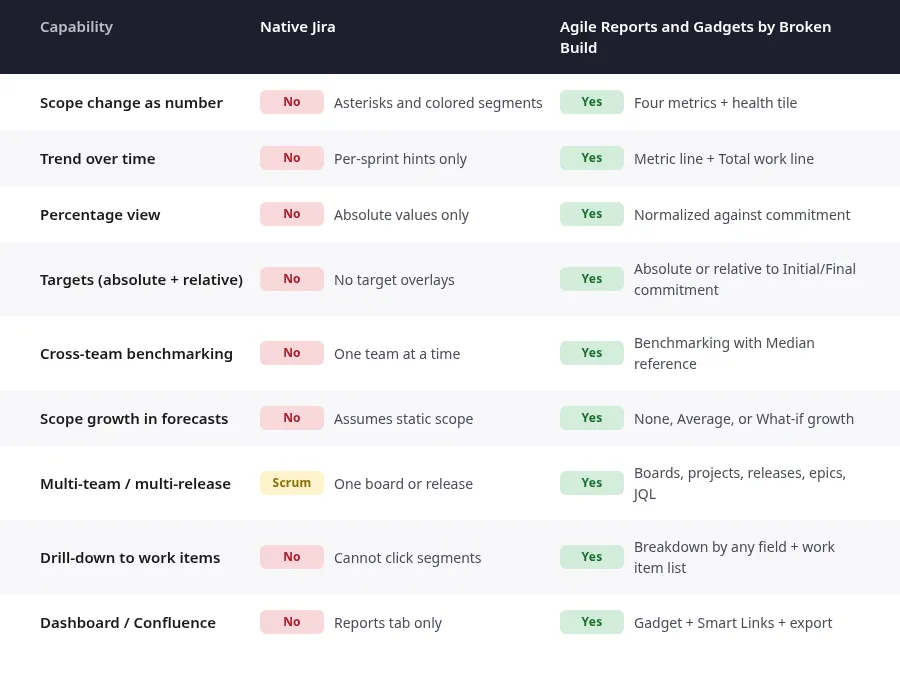Image resolution: width=900 pixels, height=700 pixels.
Task: Click the Yes badge in Multi-team / multi-release row
Action: pos(592,483)
